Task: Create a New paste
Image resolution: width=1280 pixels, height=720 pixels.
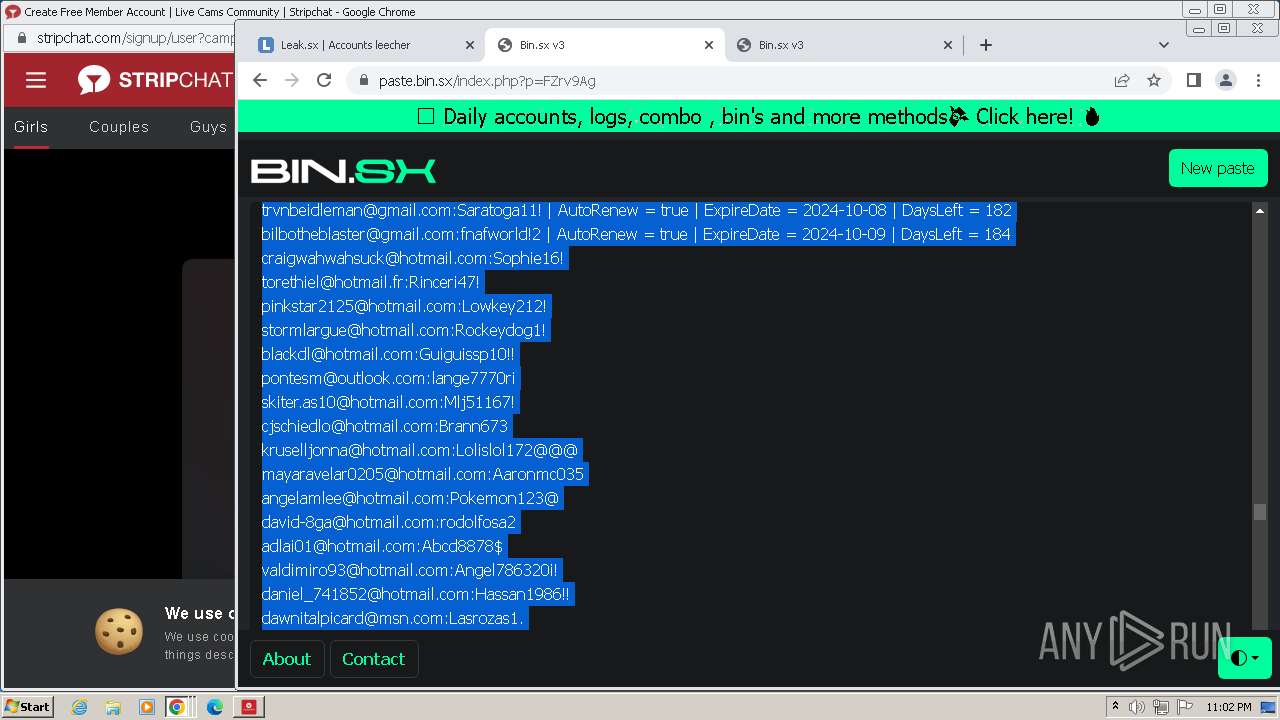Action: (1217, 168)
